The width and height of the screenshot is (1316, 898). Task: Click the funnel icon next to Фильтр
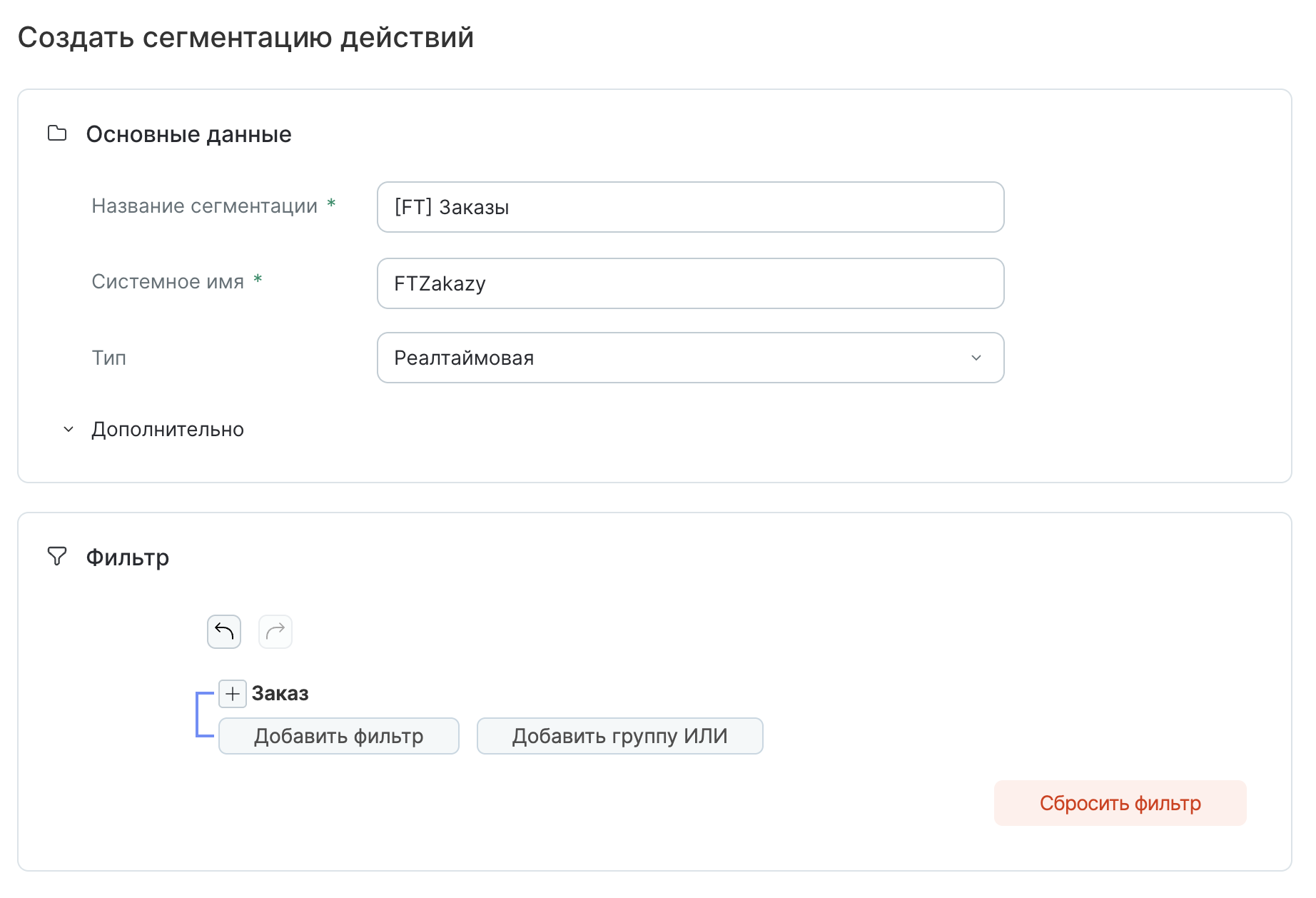click(x=57, y=557)
